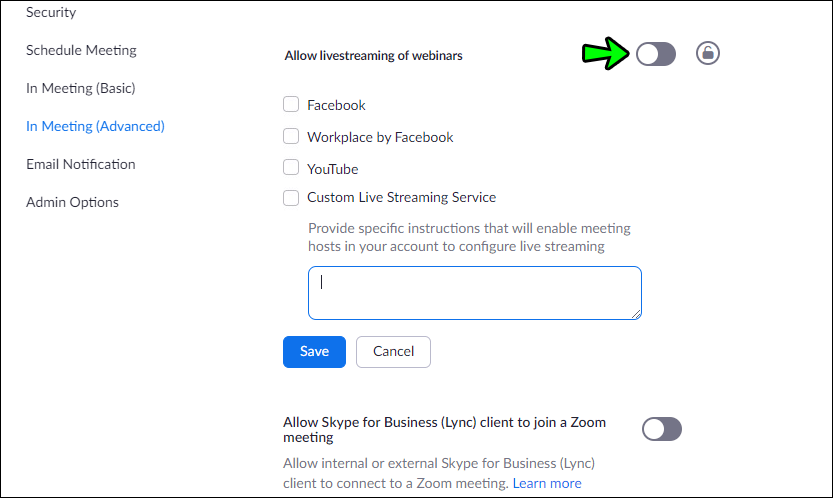
Task: Enable Custom Live Streaming Service checkbox
Action: 291,198
